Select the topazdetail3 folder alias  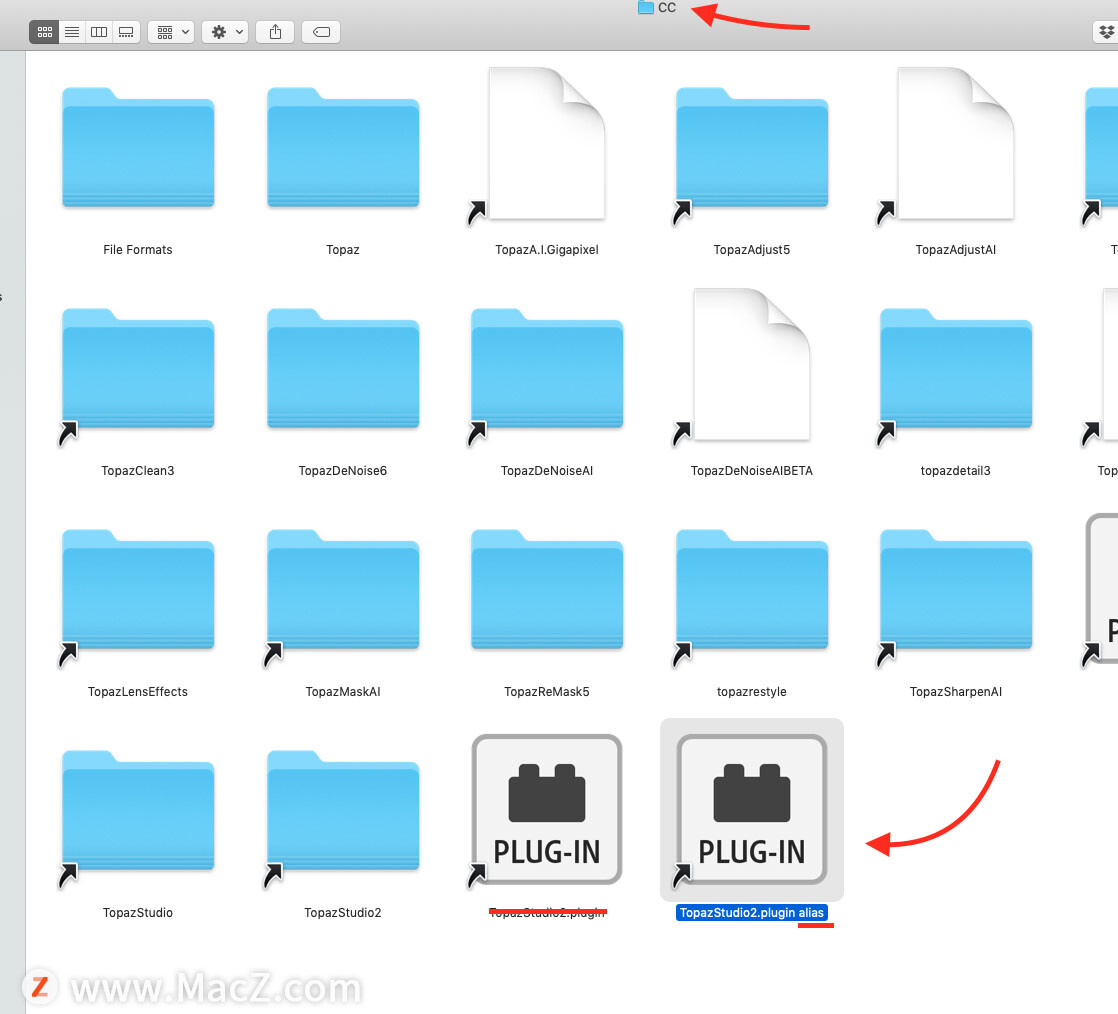pyautogui.click(x=955, y=369)
